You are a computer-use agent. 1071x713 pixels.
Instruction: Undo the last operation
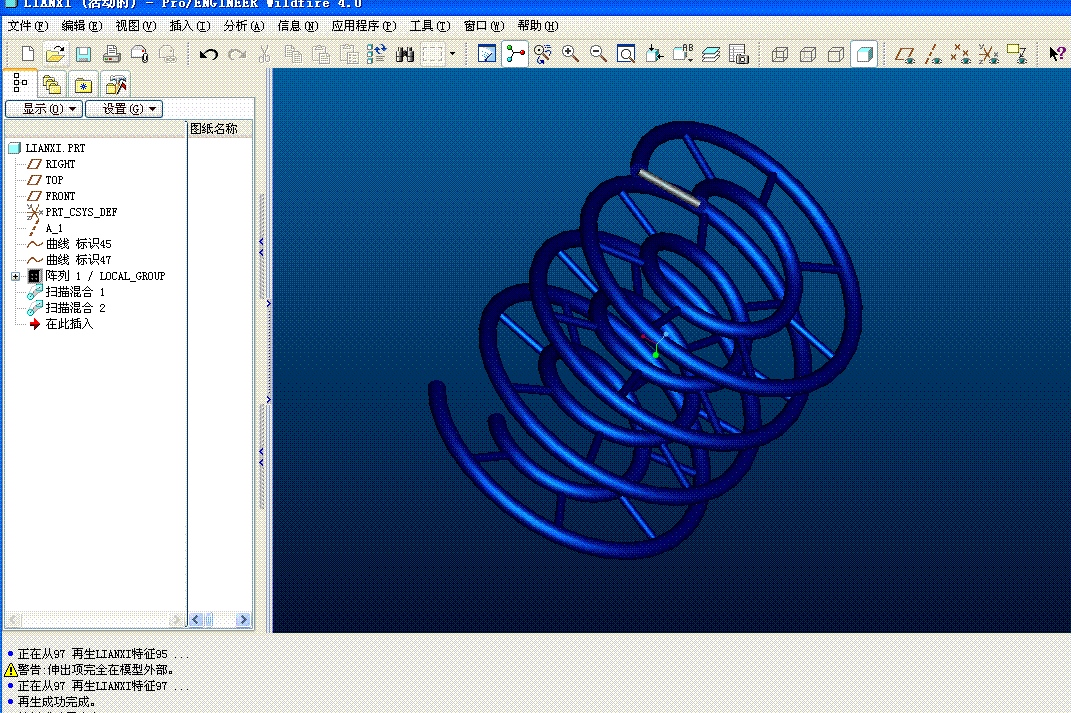pyautogui.click(x=208, y=54)
